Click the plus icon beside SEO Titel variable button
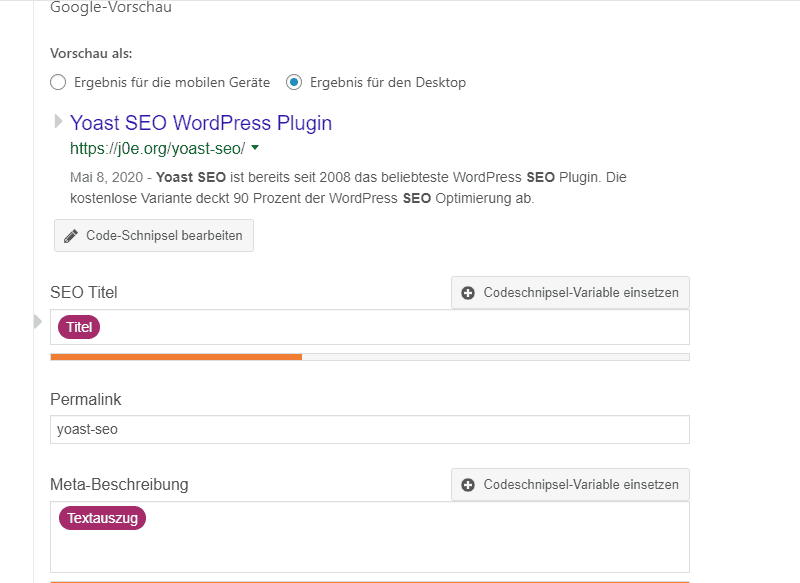The image size is (800, 583). click(x=468, y=292)
